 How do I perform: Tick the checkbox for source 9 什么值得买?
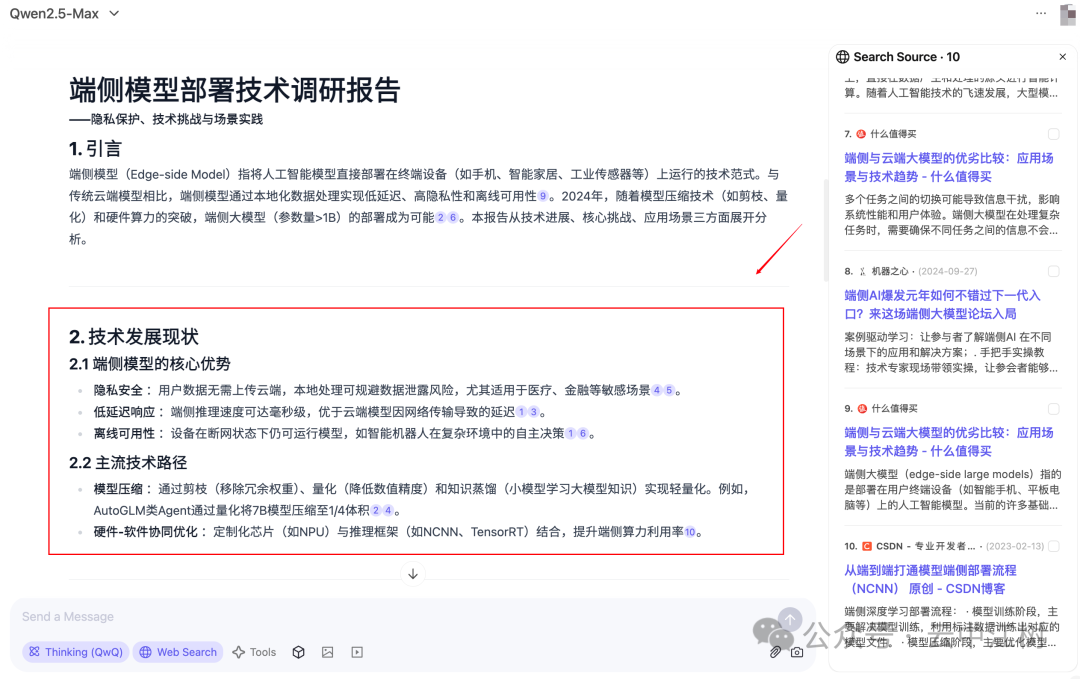pos(1053,408)
